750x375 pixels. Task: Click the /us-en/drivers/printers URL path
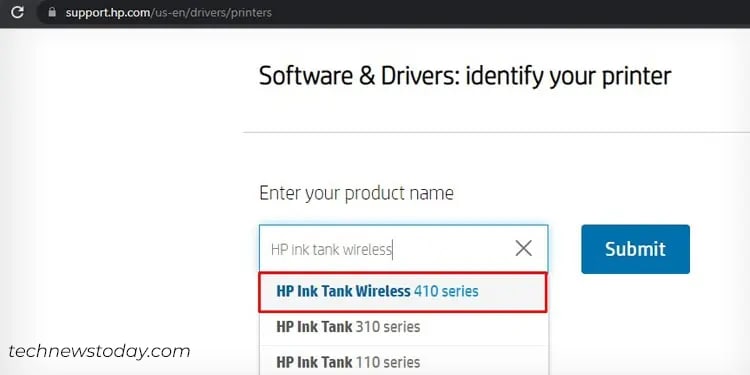[x=211, y=12]
